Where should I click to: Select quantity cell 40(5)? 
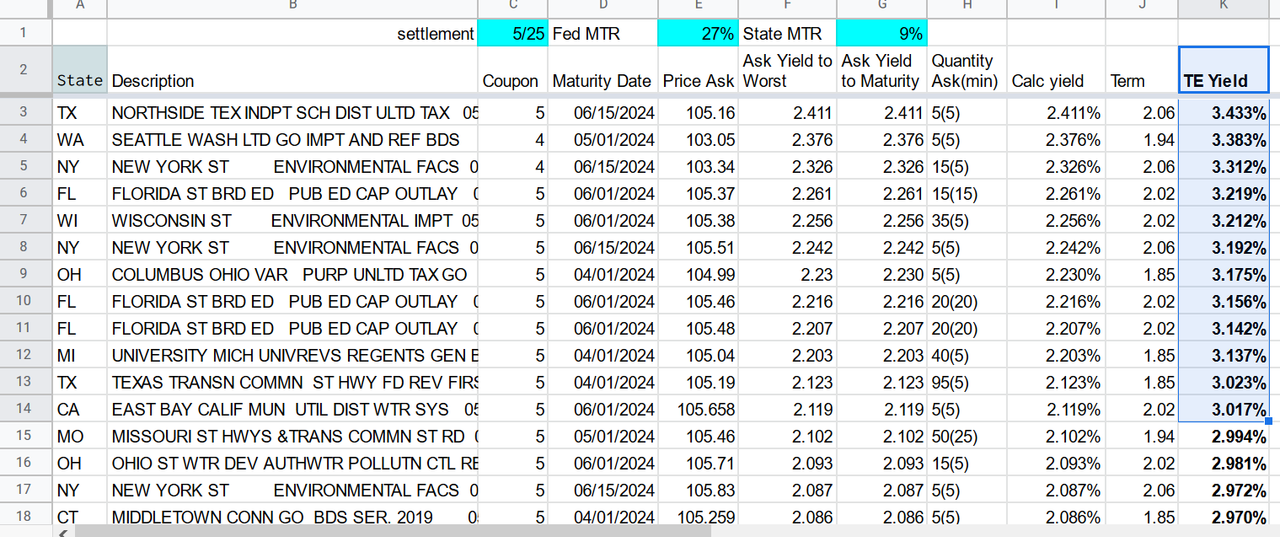(966, 355)
